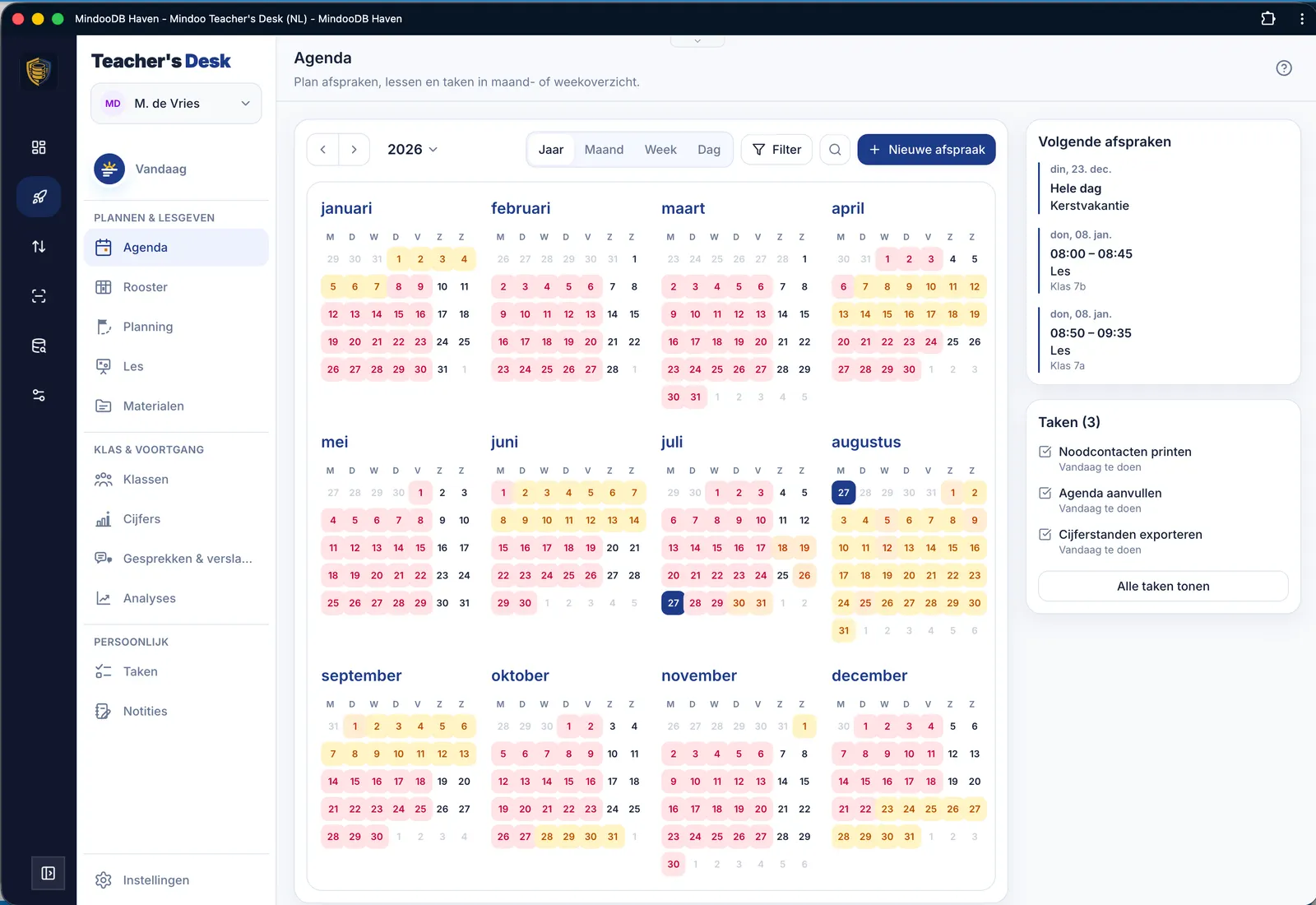Select highlighted 27 juli in year calendar
Viewport: 1316px width, 905px height.
pyautogui.click(x=673, y=603)
